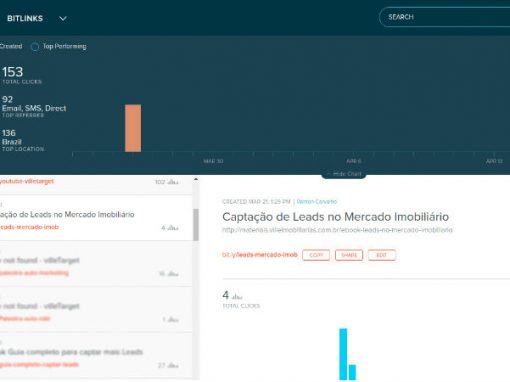Click the orange bar in the chart
510x382 pixels.
[x=133, y=128]
